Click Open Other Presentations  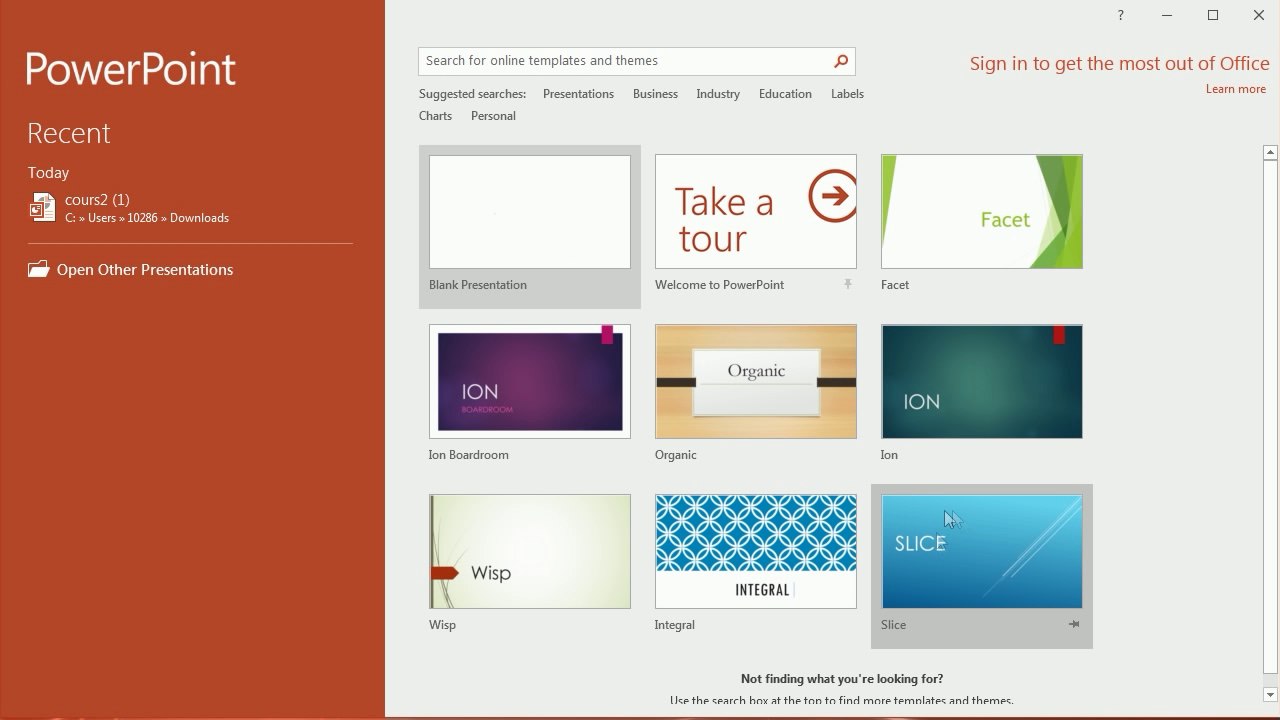(145, 270)
